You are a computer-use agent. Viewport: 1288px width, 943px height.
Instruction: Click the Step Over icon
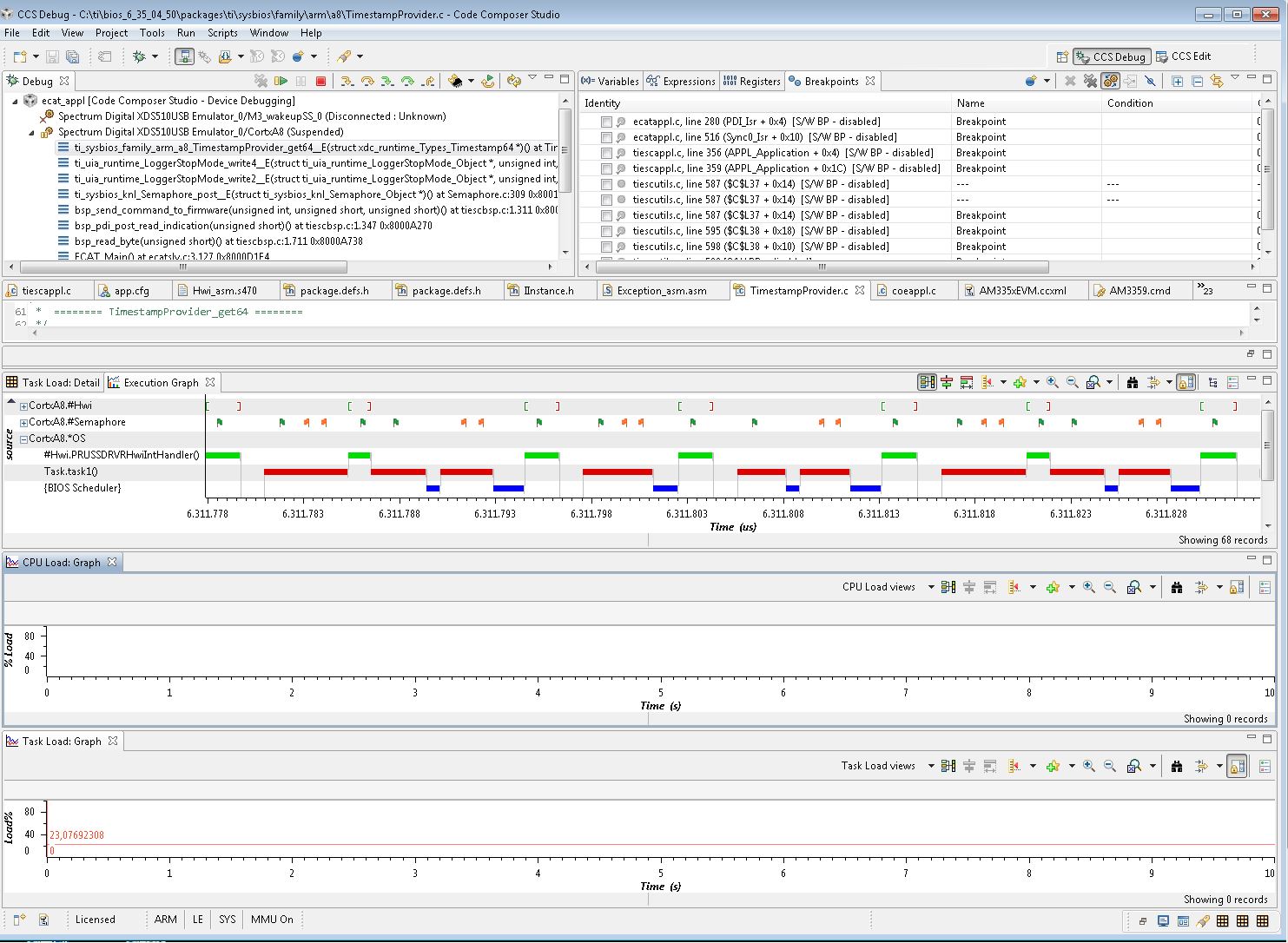pos(367,81)
